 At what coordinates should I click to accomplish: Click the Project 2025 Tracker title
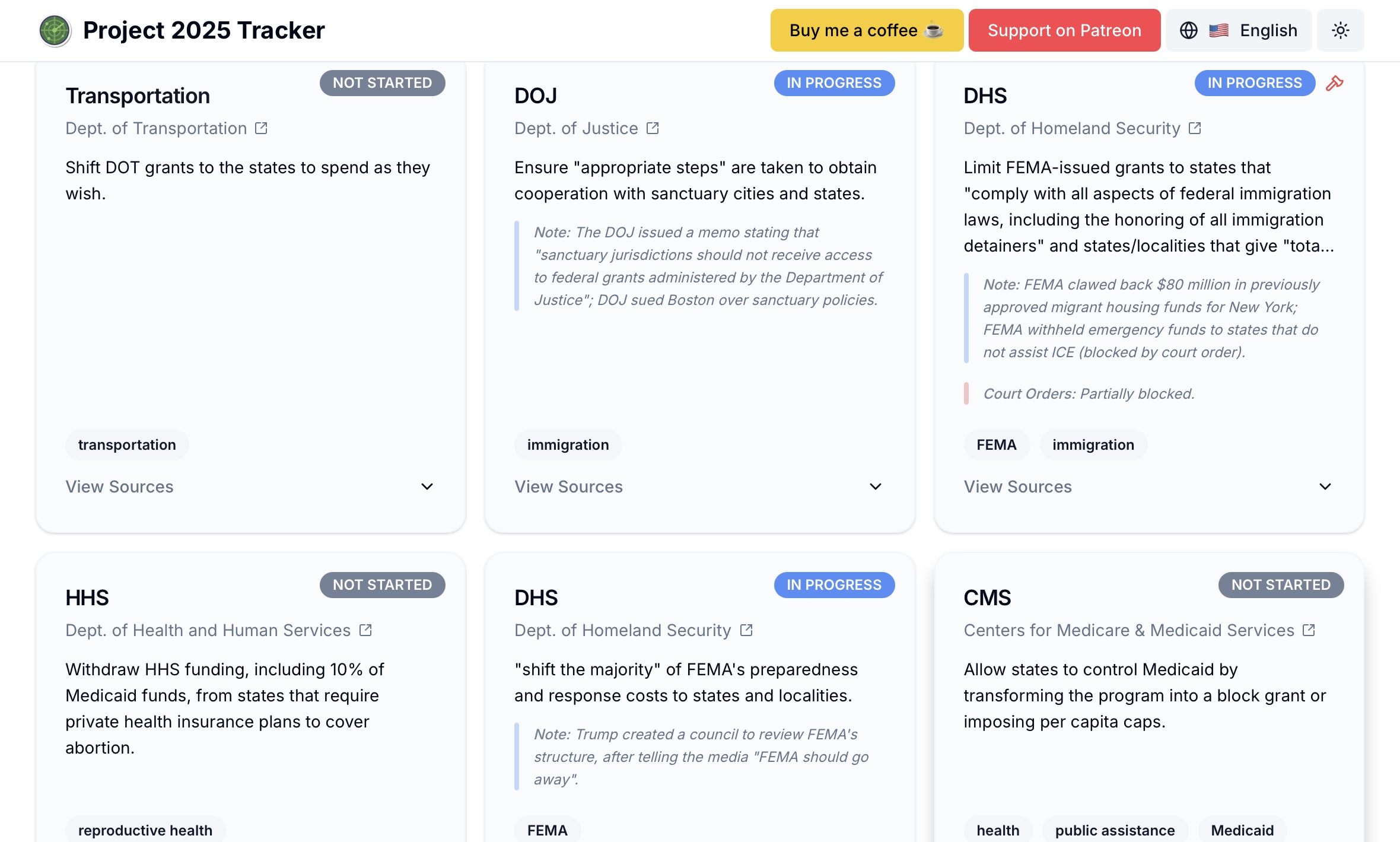point(203,30)
